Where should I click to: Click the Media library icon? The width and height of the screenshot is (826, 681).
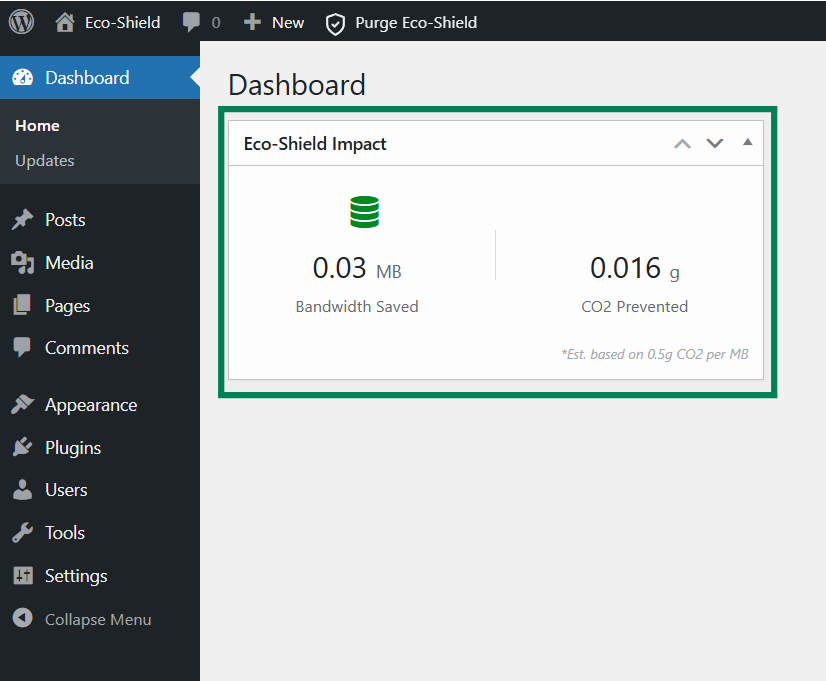point(22,263)
